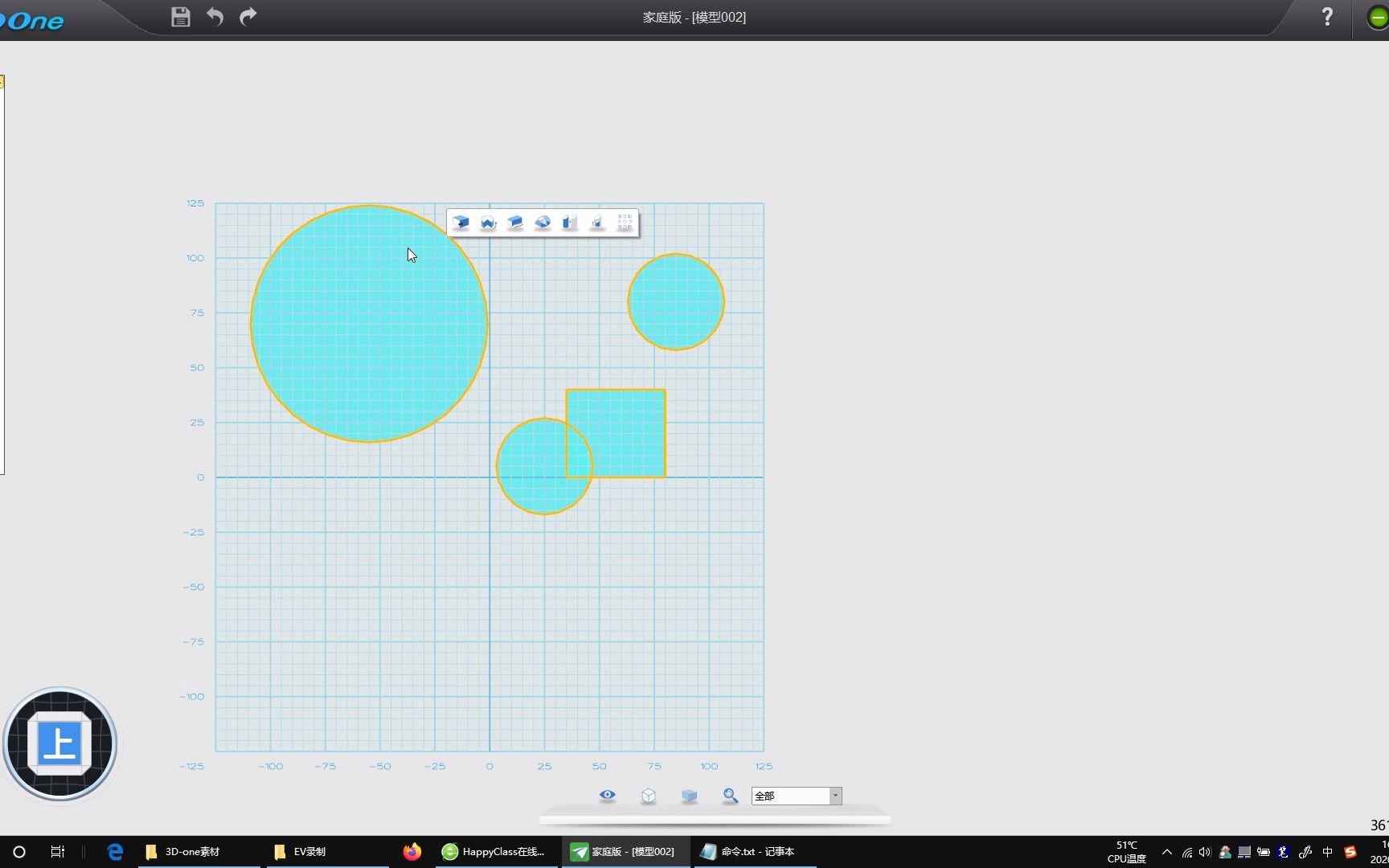1389x868 pixels.
Task: Click the blue 笔 tray icon
Action: [x=1283, y=852]
